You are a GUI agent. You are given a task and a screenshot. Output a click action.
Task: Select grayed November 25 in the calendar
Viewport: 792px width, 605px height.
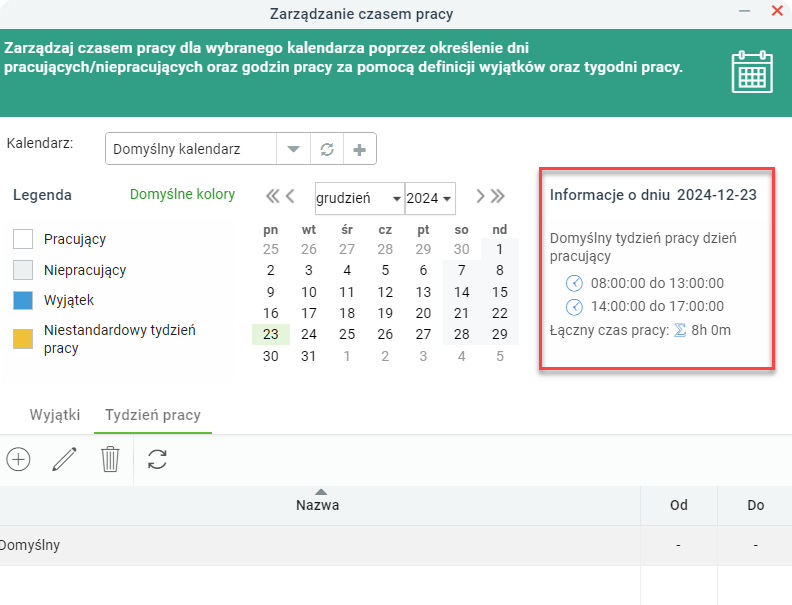271,249
